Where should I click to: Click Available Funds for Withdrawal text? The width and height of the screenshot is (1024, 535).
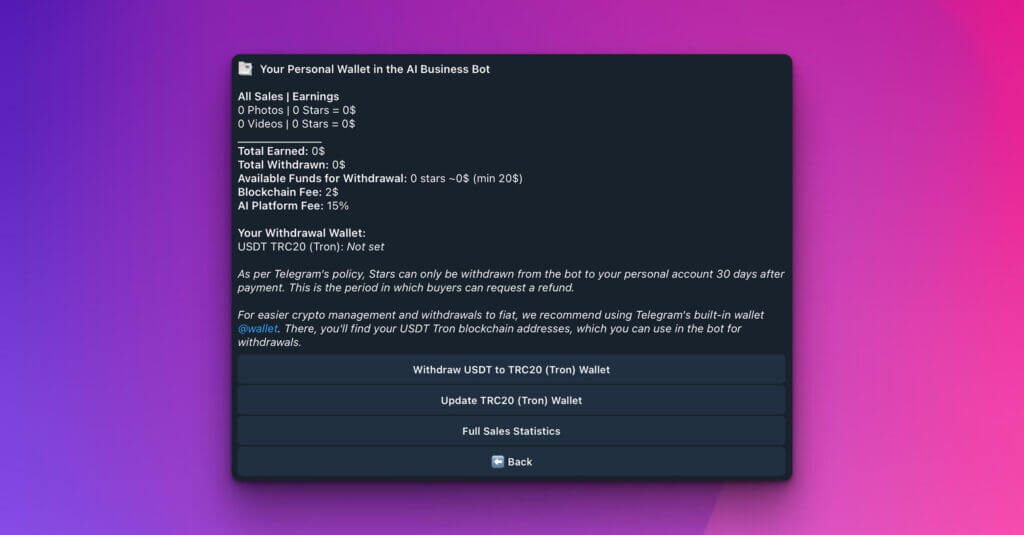coord(380,178)
